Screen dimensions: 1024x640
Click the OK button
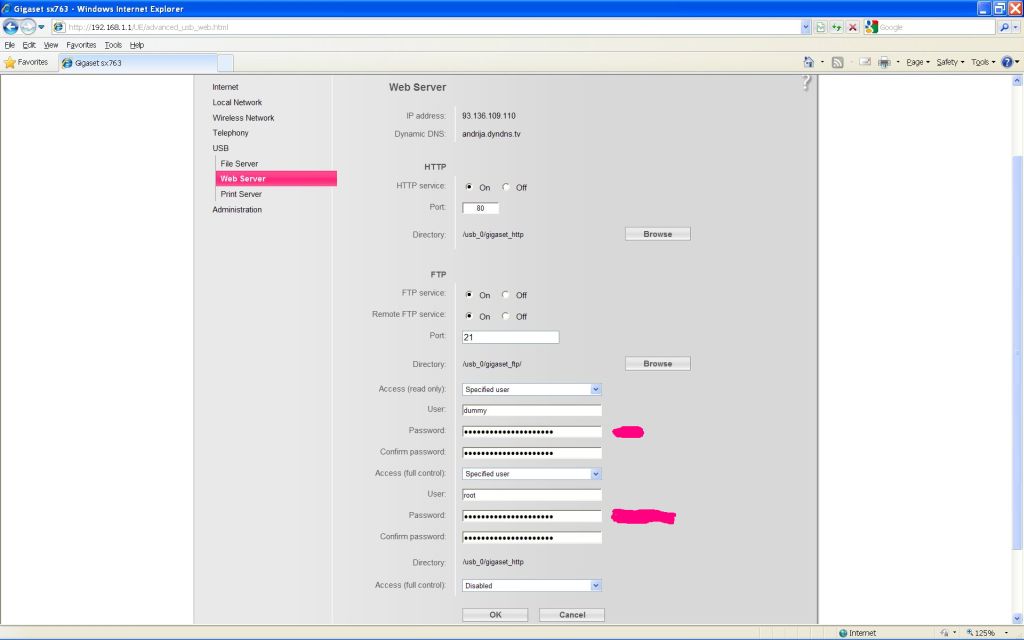(x=495, y=615)
